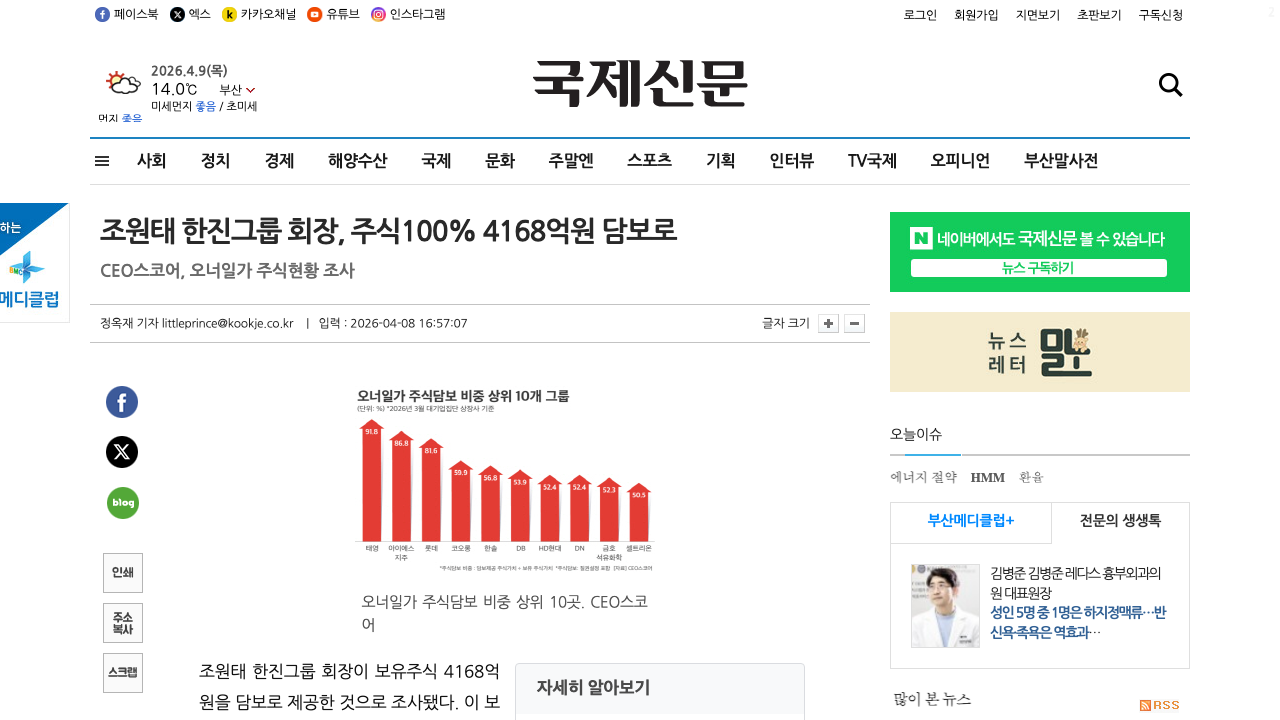Viewport: 1280px width, 720px height.
Task: Open the 메디클럽 side banner
Action: tap(34, 263)
